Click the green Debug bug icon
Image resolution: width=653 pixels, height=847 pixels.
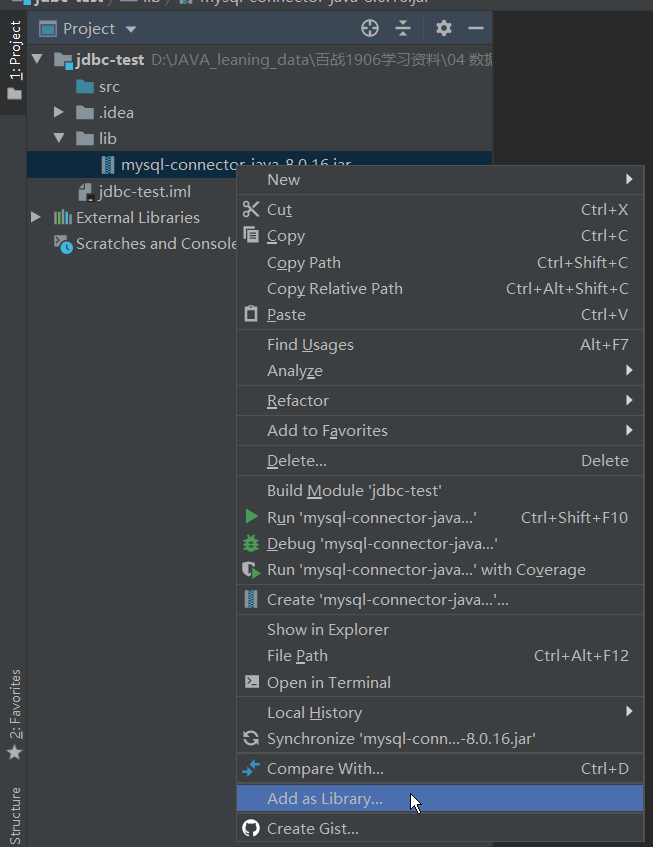pos(251,543)
